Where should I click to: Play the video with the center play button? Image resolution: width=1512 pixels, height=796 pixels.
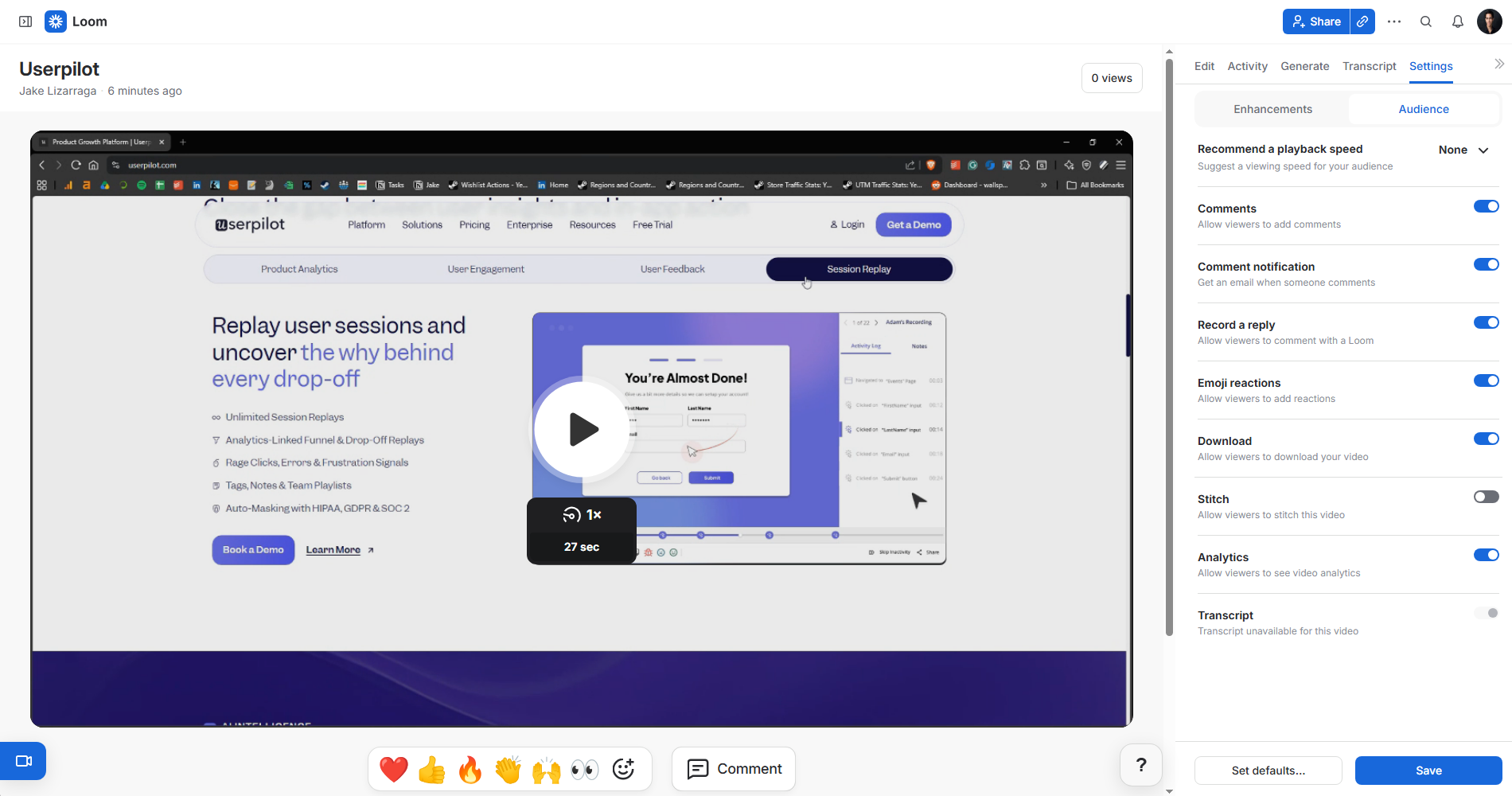(x=582, y=430)
